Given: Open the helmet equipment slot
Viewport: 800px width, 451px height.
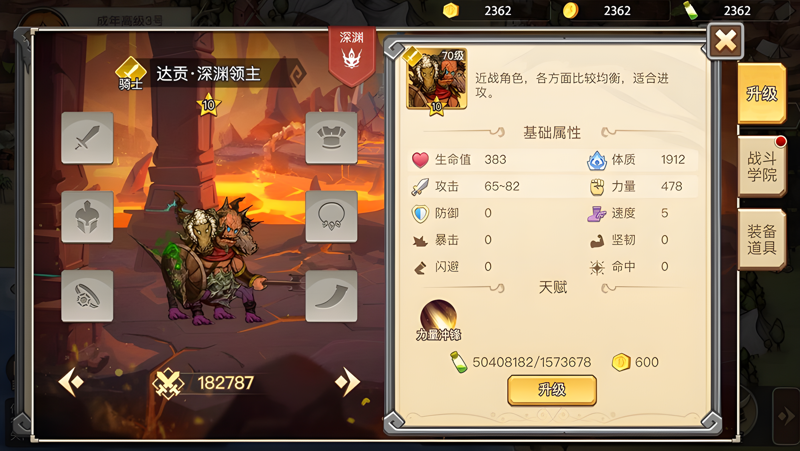Looking at the screenshot, I should pos(87,217).
